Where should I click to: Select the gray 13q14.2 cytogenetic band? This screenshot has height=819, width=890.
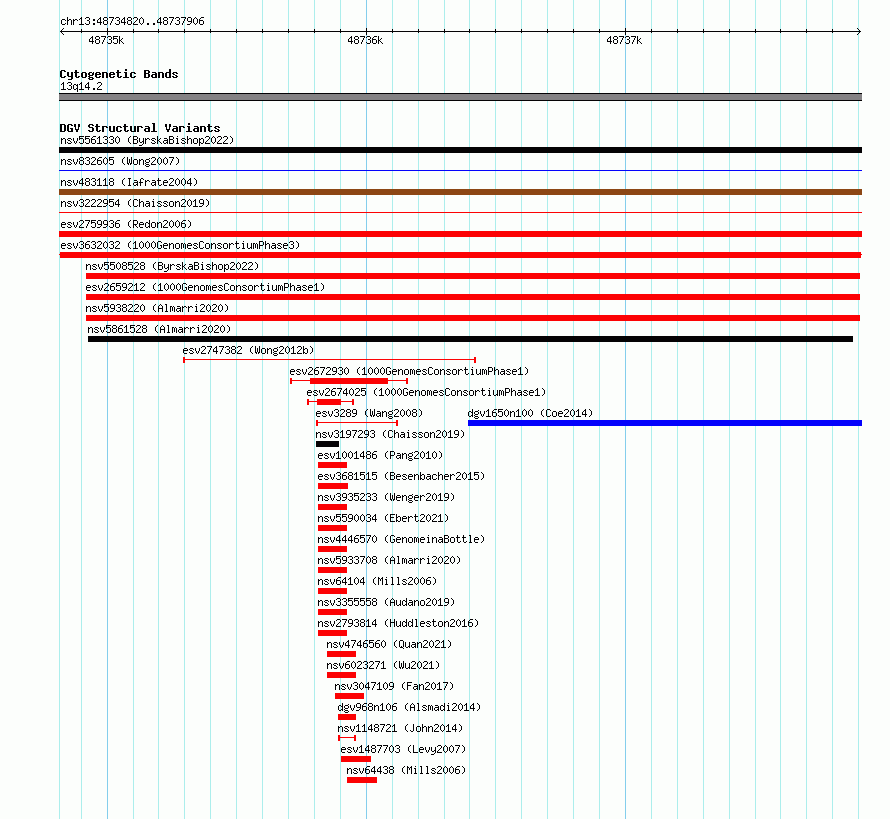coord(460,97)
